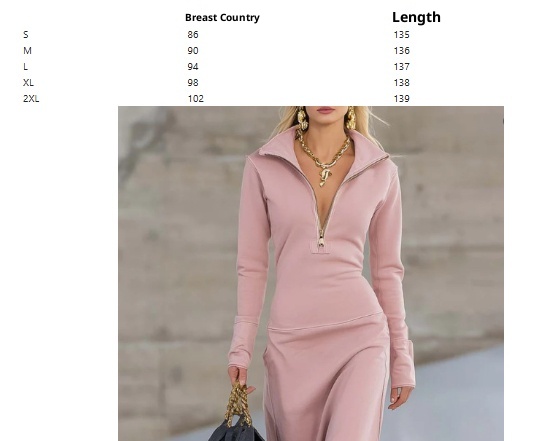
Task: Click length value 137 for size L
Action: 401,66
